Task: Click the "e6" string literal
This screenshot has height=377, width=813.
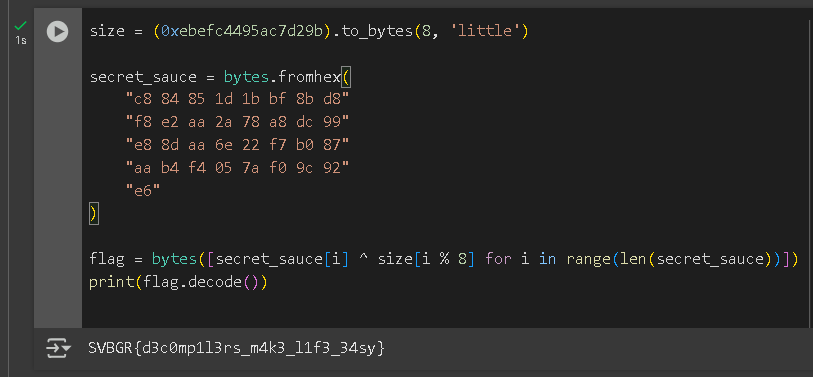Action: (x=143, y=191)
